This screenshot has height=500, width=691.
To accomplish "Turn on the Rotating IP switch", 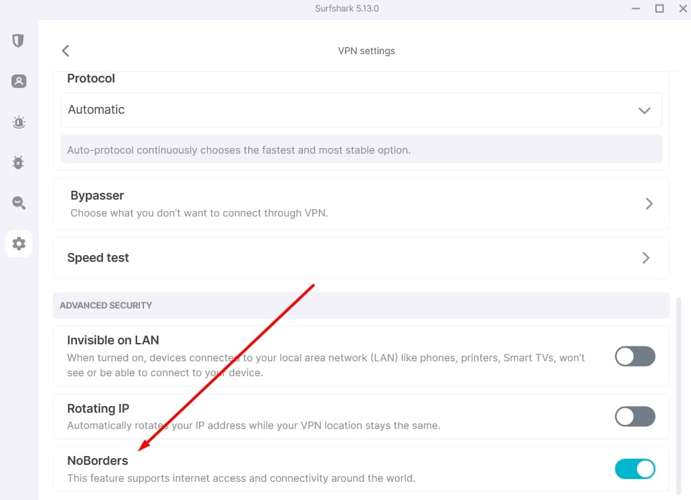I will (x=634, y=416).
